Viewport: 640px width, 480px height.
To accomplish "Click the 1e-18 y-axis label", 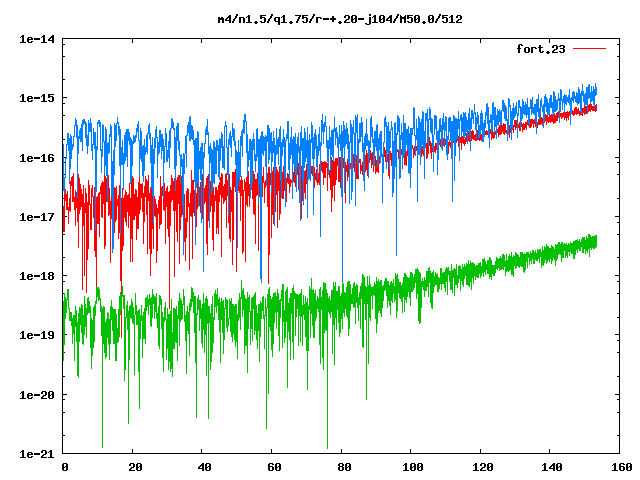I will pyautogui.click(x=37, y=276).
